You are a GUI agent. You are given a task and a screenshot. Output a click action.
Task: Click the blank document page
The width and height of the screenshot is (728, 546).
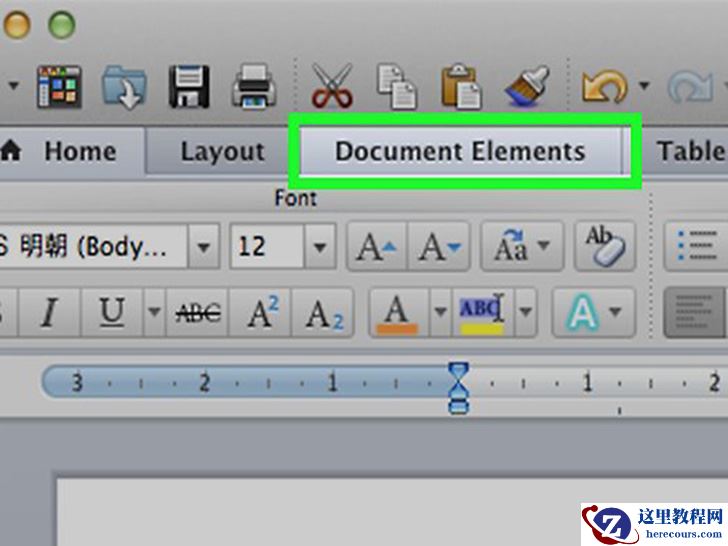392,513
